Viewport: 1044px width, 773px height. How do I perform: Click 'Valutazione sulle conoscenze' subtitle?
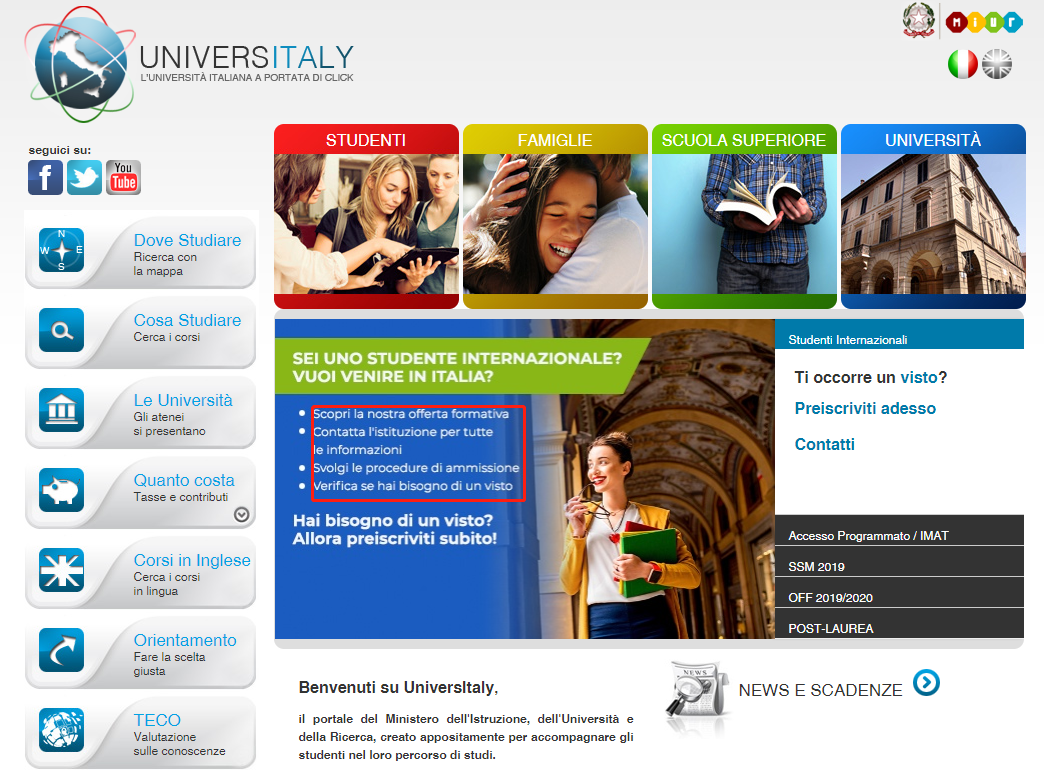tap(179, 744)
